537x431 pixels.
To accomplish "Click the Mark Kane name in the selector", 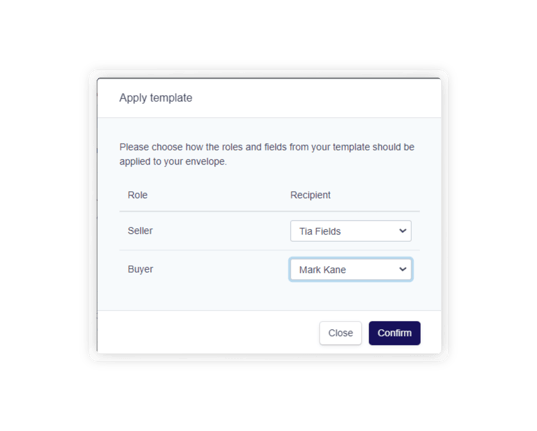I will point(323,270).
